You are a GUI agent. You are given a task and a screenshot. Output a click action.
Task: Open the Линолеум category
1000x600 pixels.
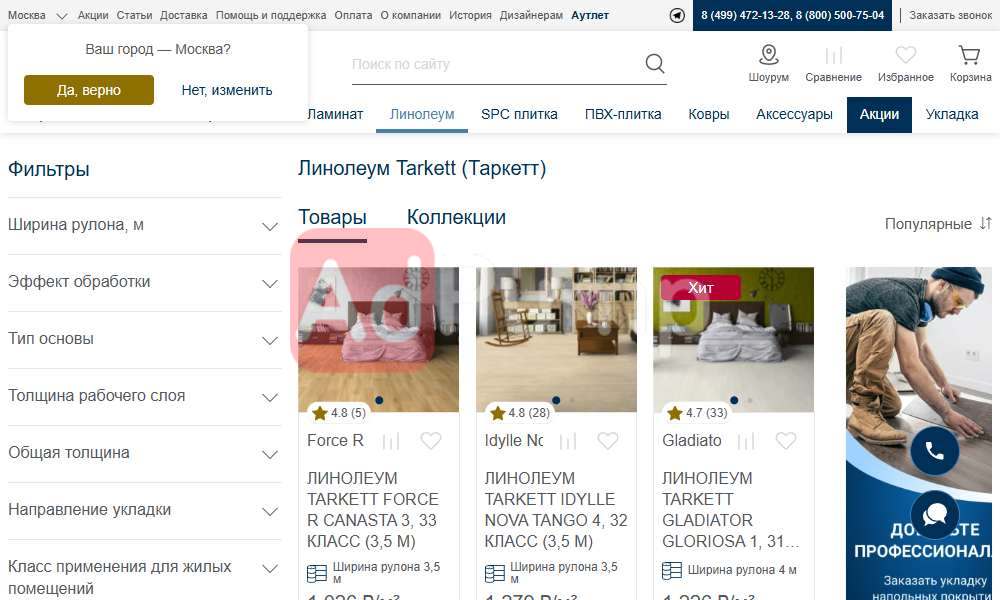point(422,114)
